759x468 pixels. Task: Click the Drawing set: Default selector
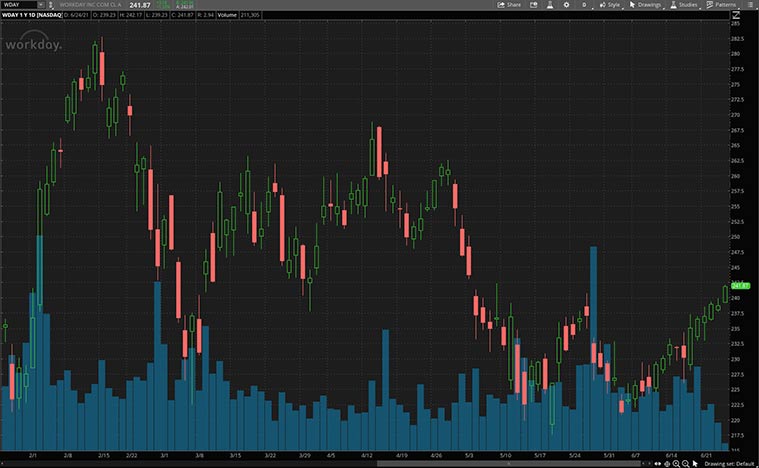729,464
